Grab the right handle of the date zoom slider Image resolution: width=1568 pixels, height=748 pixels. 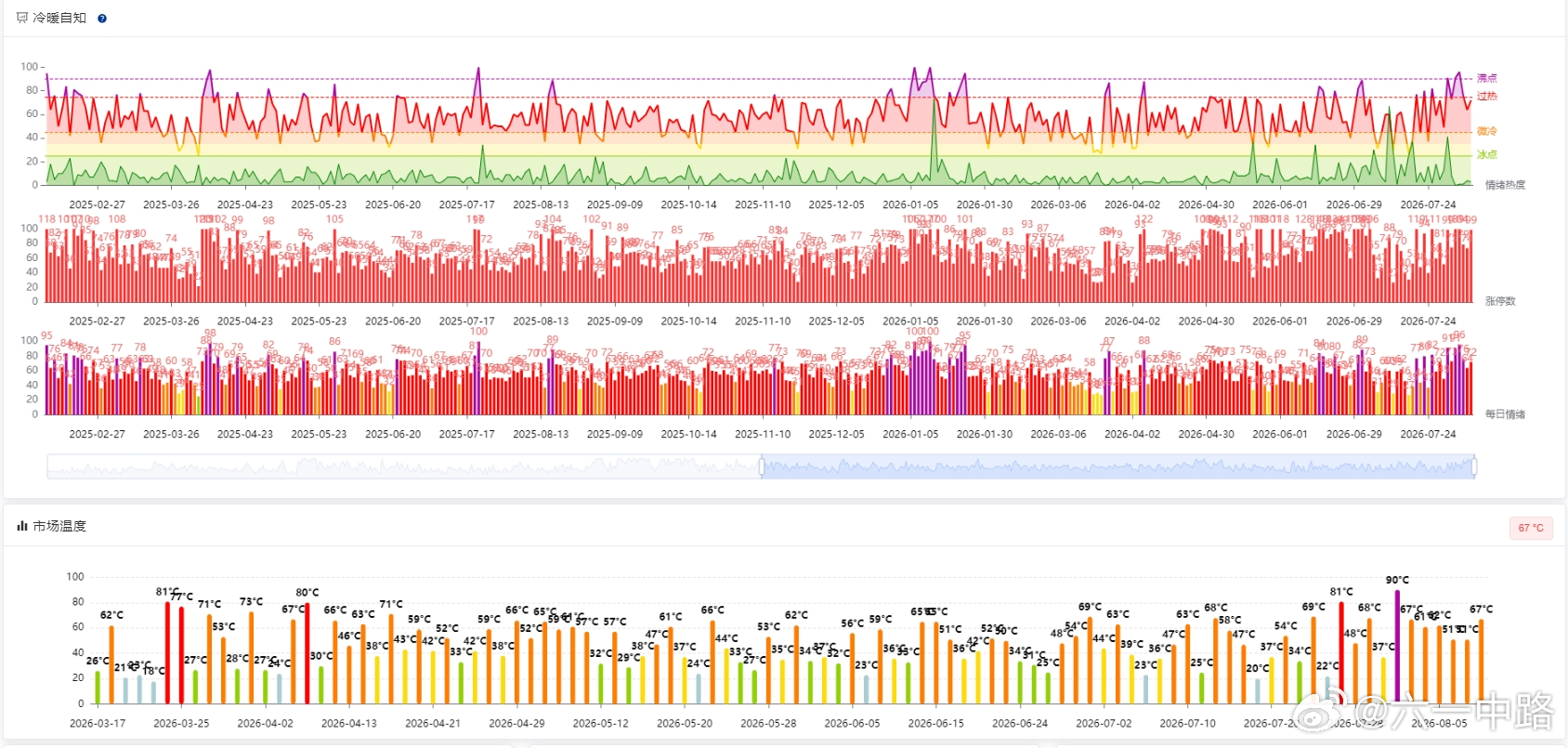[x=1474, y=466]
